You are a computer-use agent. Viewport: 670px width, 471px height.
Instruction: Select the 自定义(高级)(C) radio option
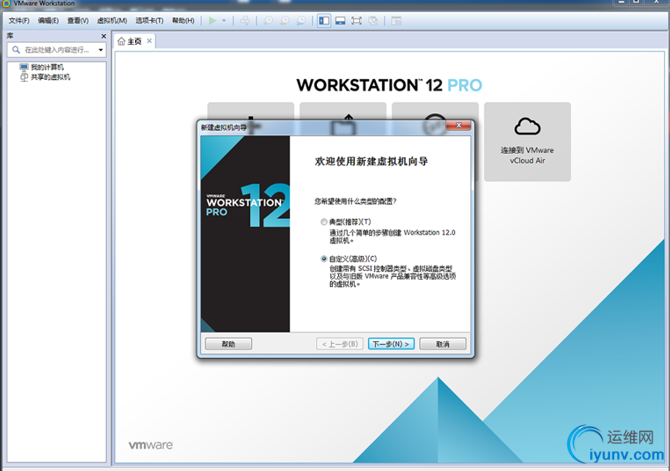coord(324,259)
